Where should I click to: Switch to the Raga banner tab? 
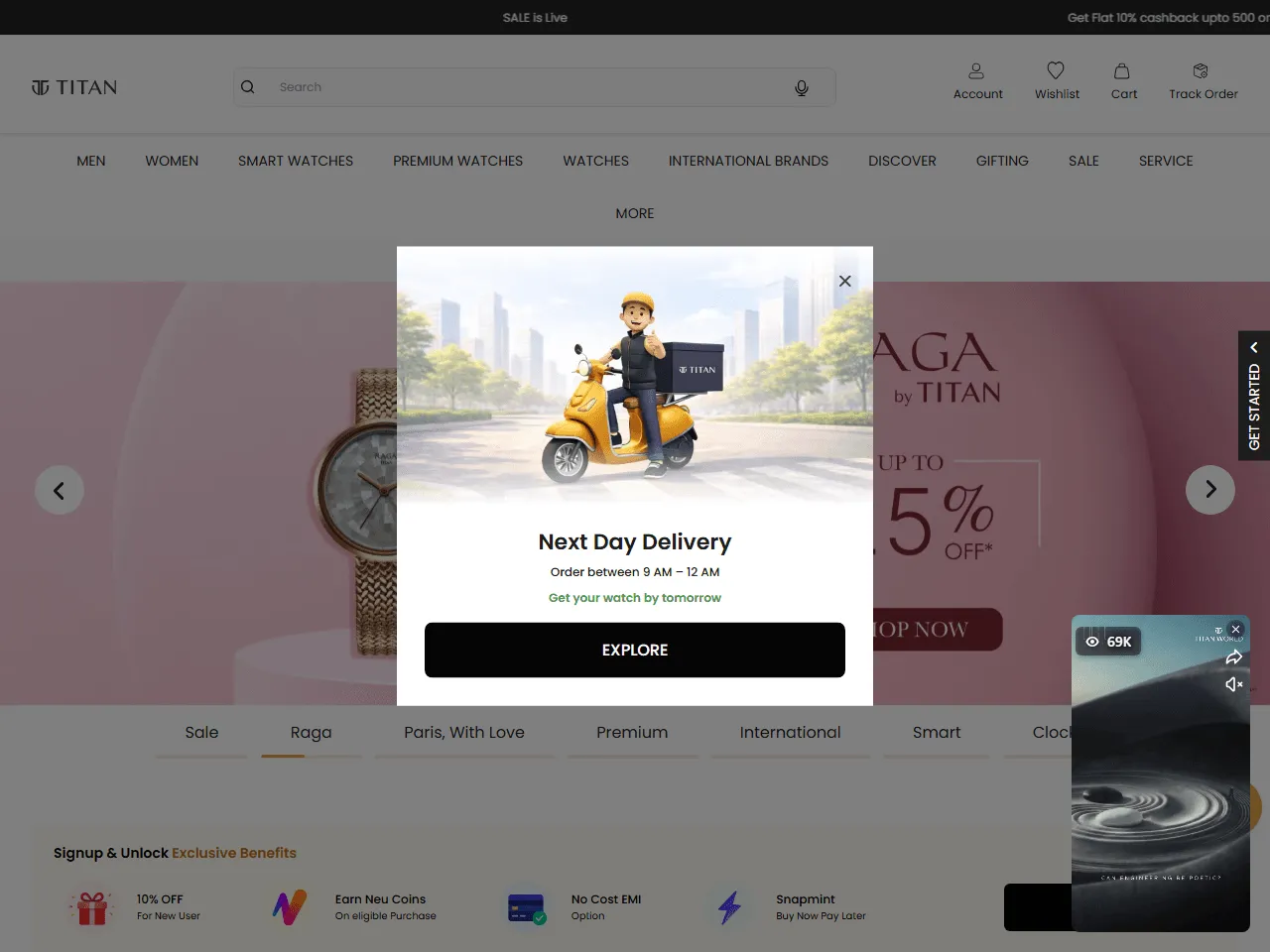[x=312, y=733]
